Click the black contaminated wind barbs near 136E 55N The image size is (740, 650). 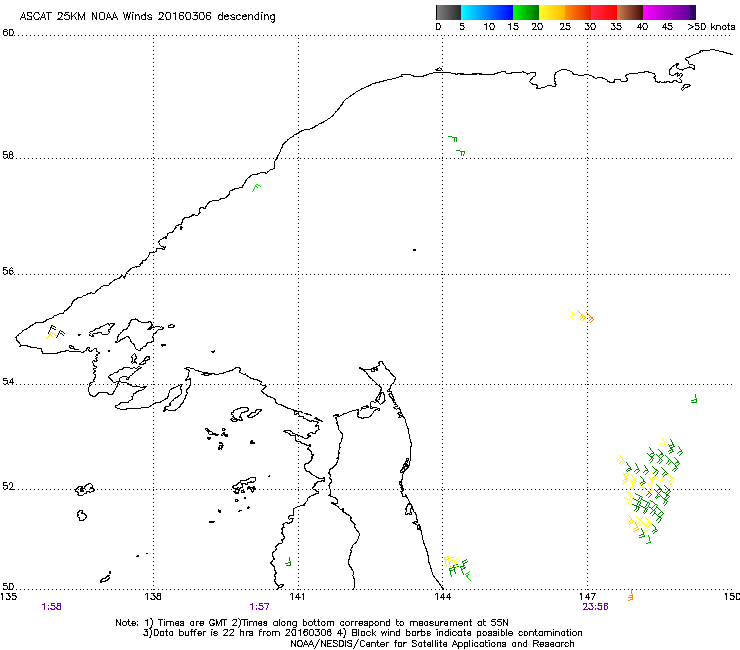point(55,332)
